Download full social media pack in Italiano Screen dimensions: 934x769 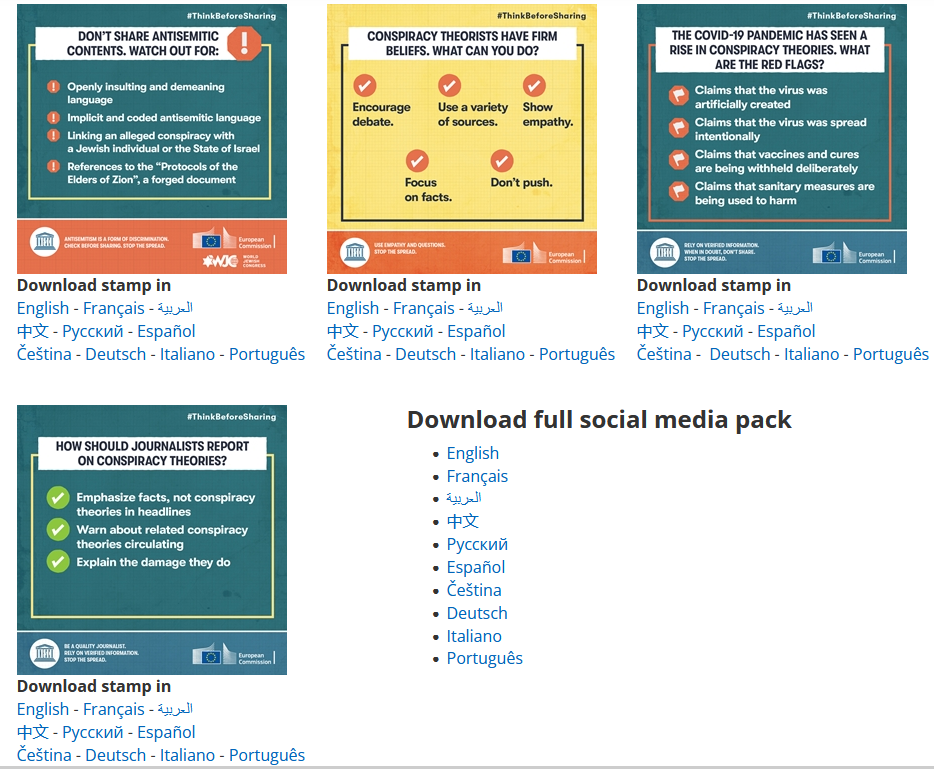click(x=474, y=636)
